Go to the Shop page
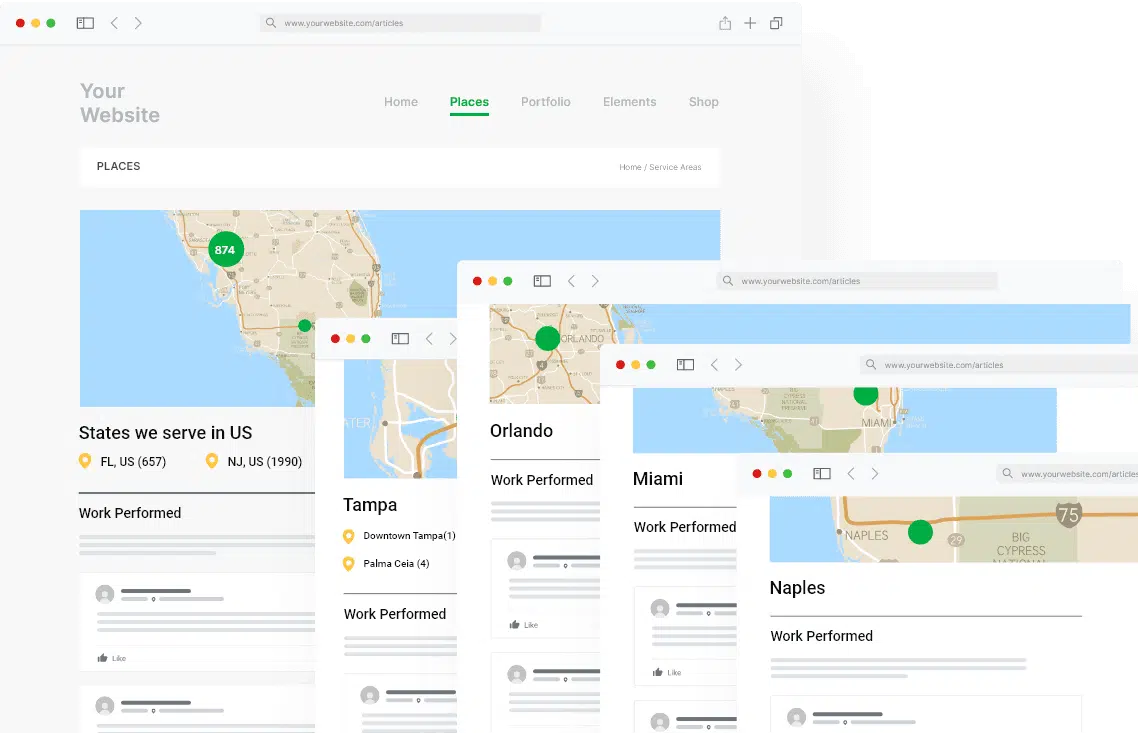 click(703, 102)
